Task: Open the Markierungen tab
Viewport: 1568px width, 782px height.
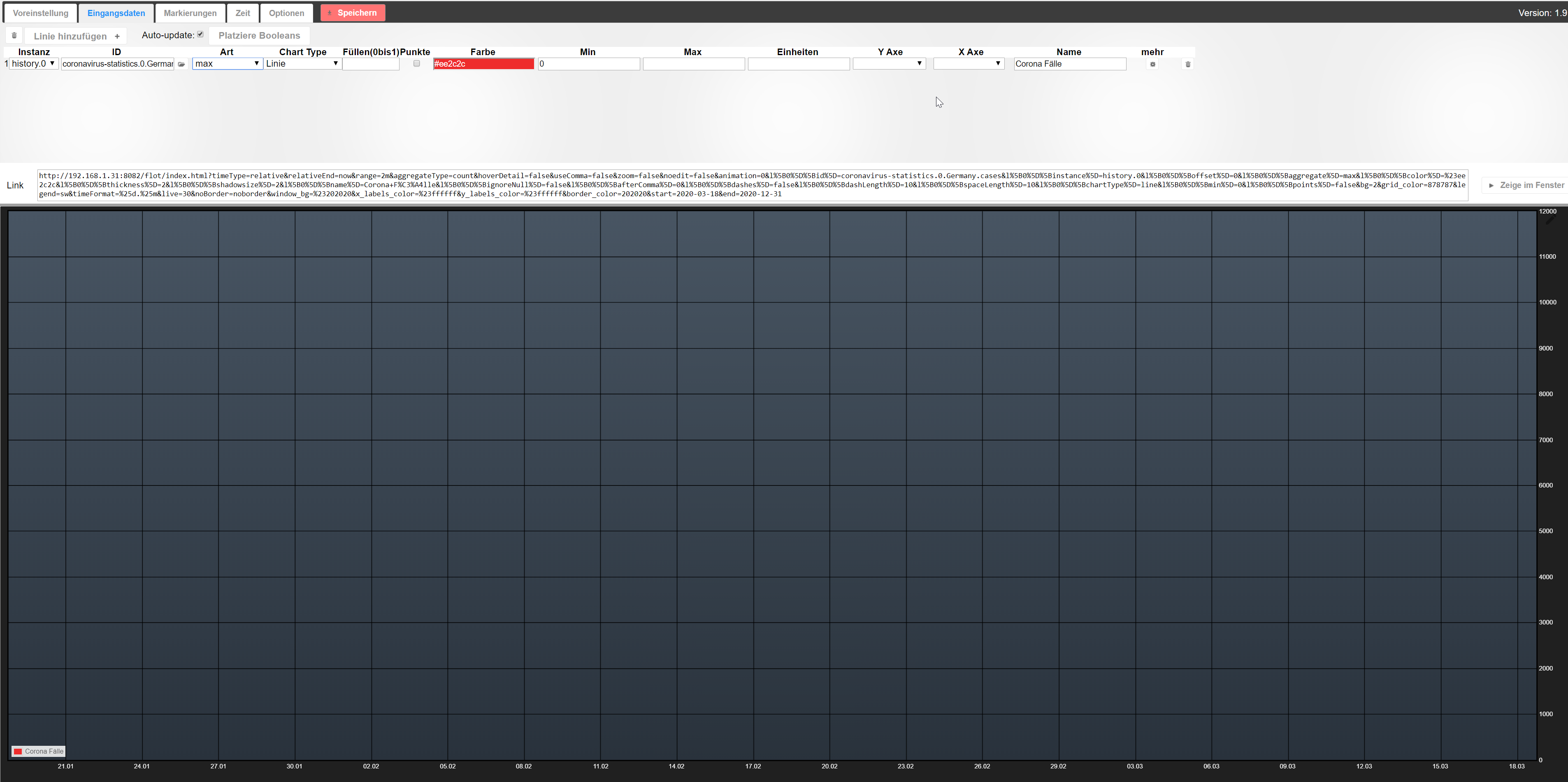Action: (x=190, y=13)
